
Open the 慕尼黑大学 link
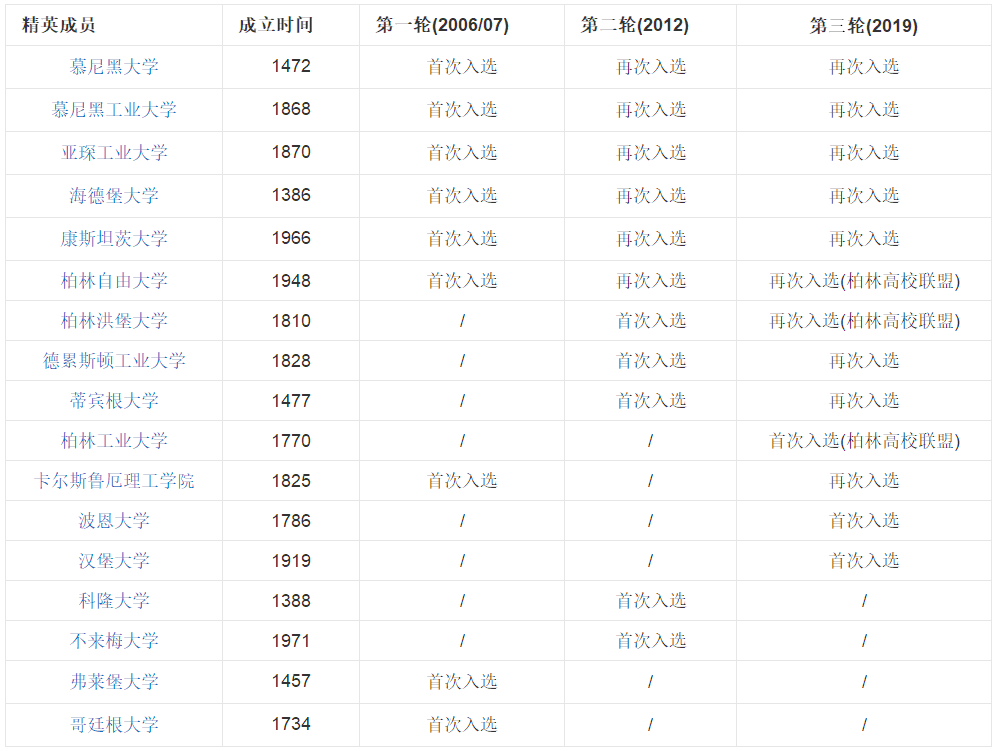pyautogui.click(x=114, y=67)
